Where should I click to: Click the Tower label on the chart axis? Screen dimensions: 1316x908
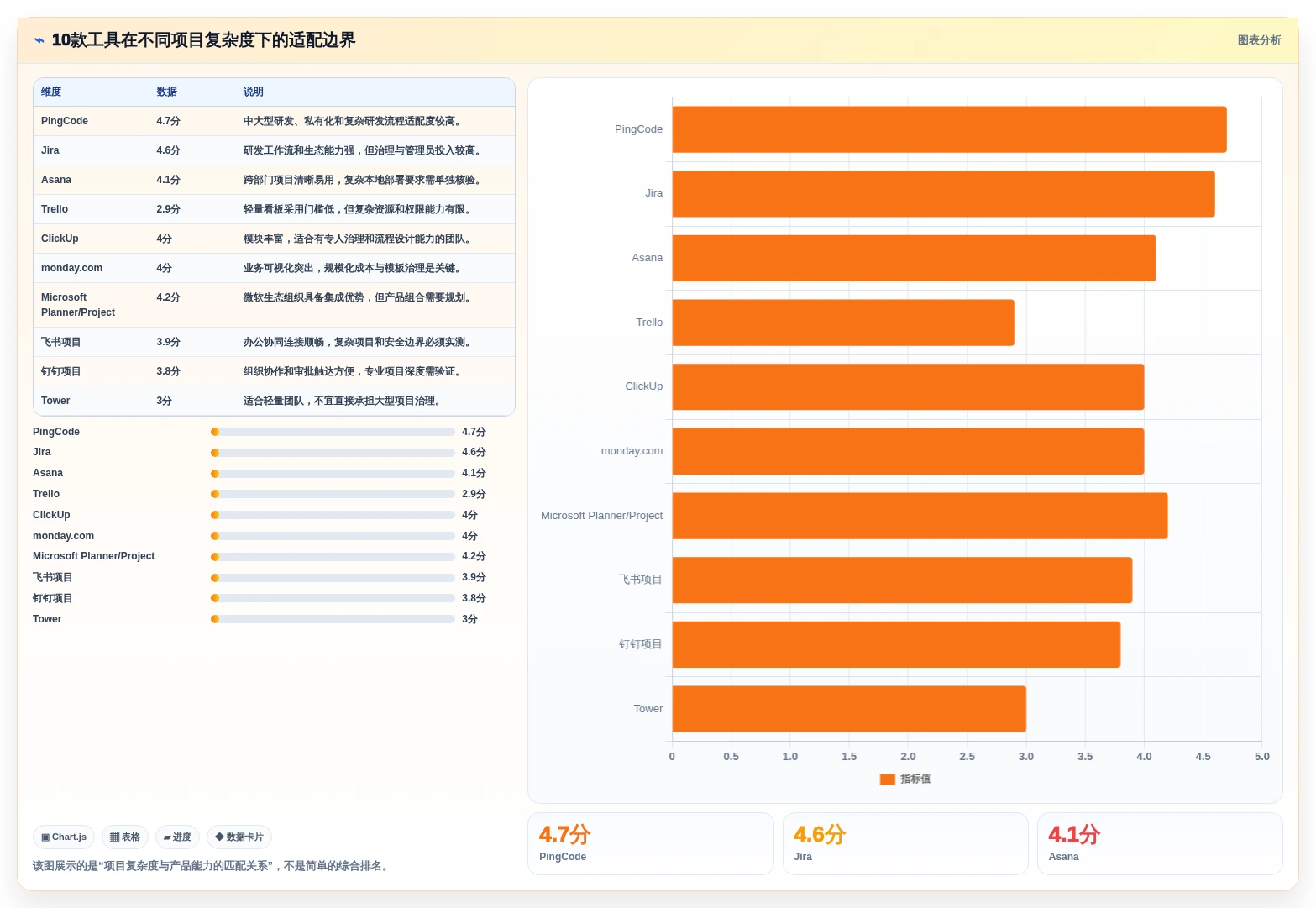pyautogui.click(x=648, y=709)
